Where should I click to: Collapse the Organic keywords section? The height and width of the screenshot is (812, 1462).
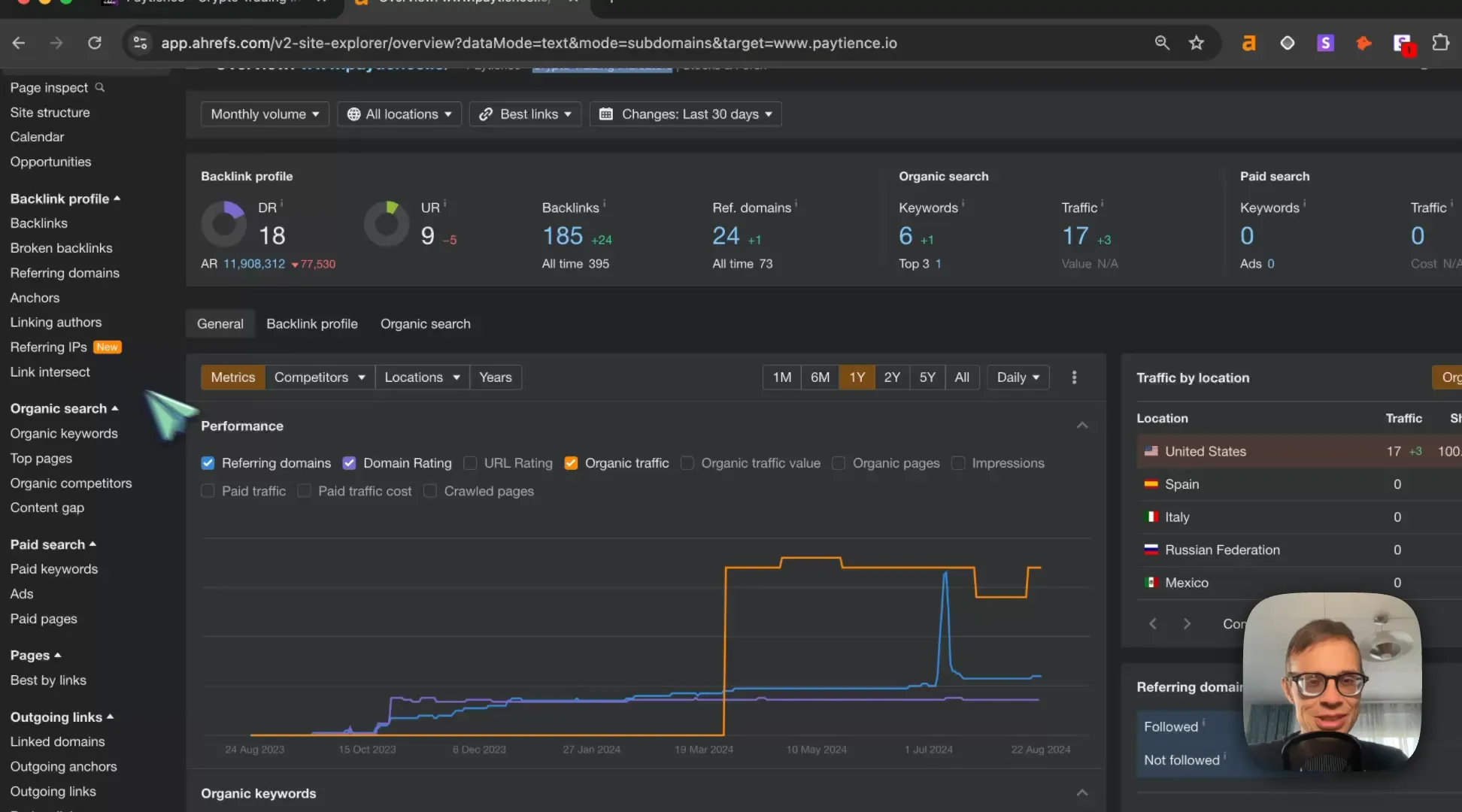tap(1082, 793)
